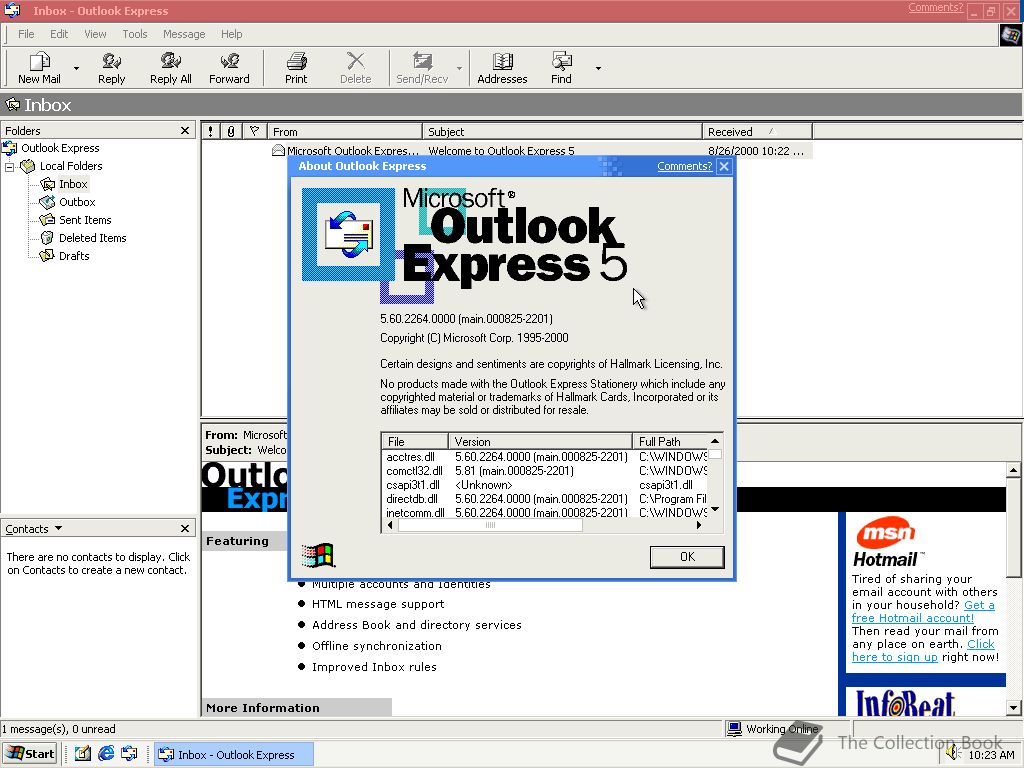
Task: Click the Forward toolbar icon
Action: pyautogui.click(x=229, y=68)
